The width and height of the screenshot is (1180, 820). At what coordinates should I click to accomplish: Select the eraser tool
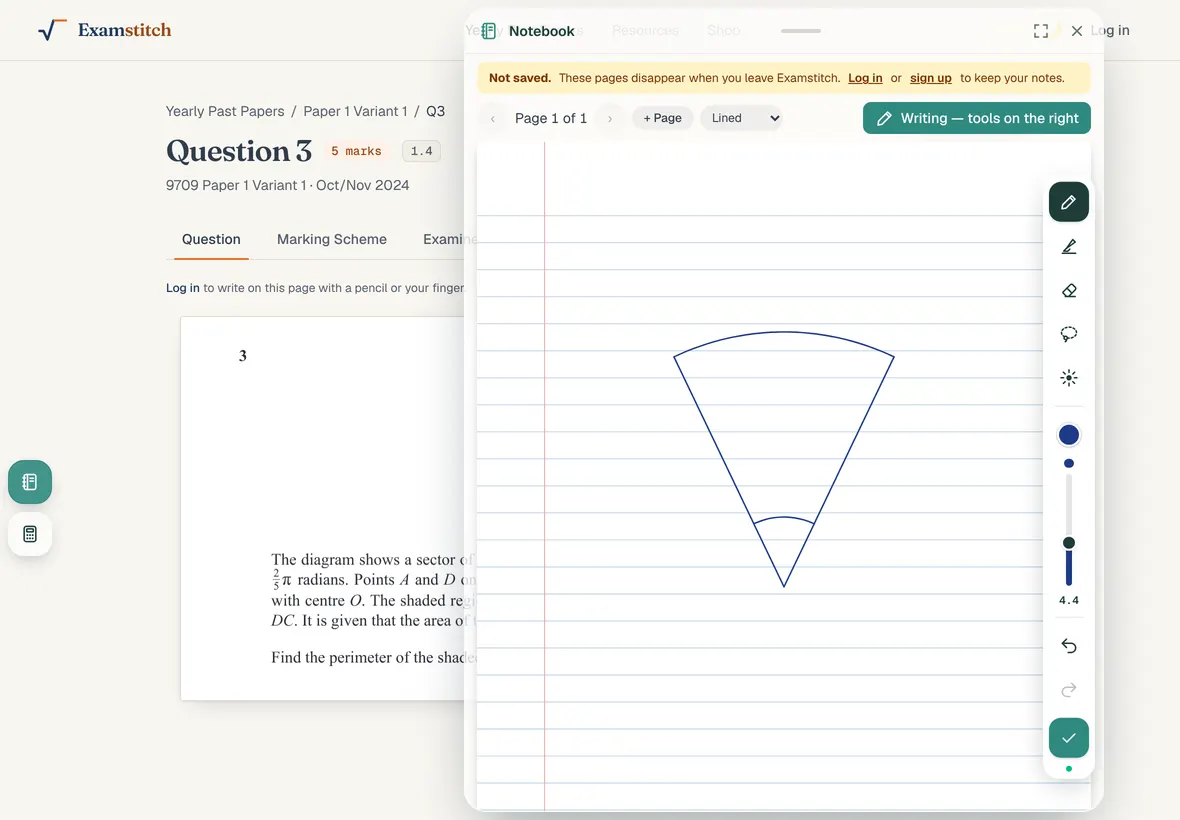click(1069, 290)
